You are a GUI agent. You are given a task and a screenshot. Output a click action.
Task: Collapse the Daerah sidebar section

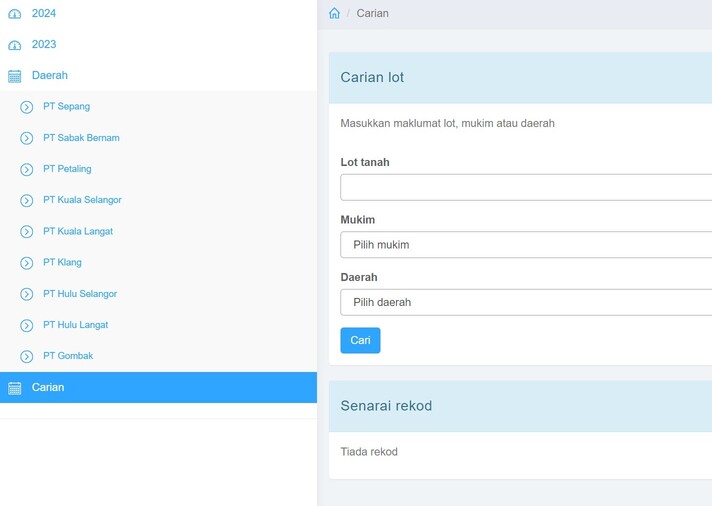(x=50, y=76)
